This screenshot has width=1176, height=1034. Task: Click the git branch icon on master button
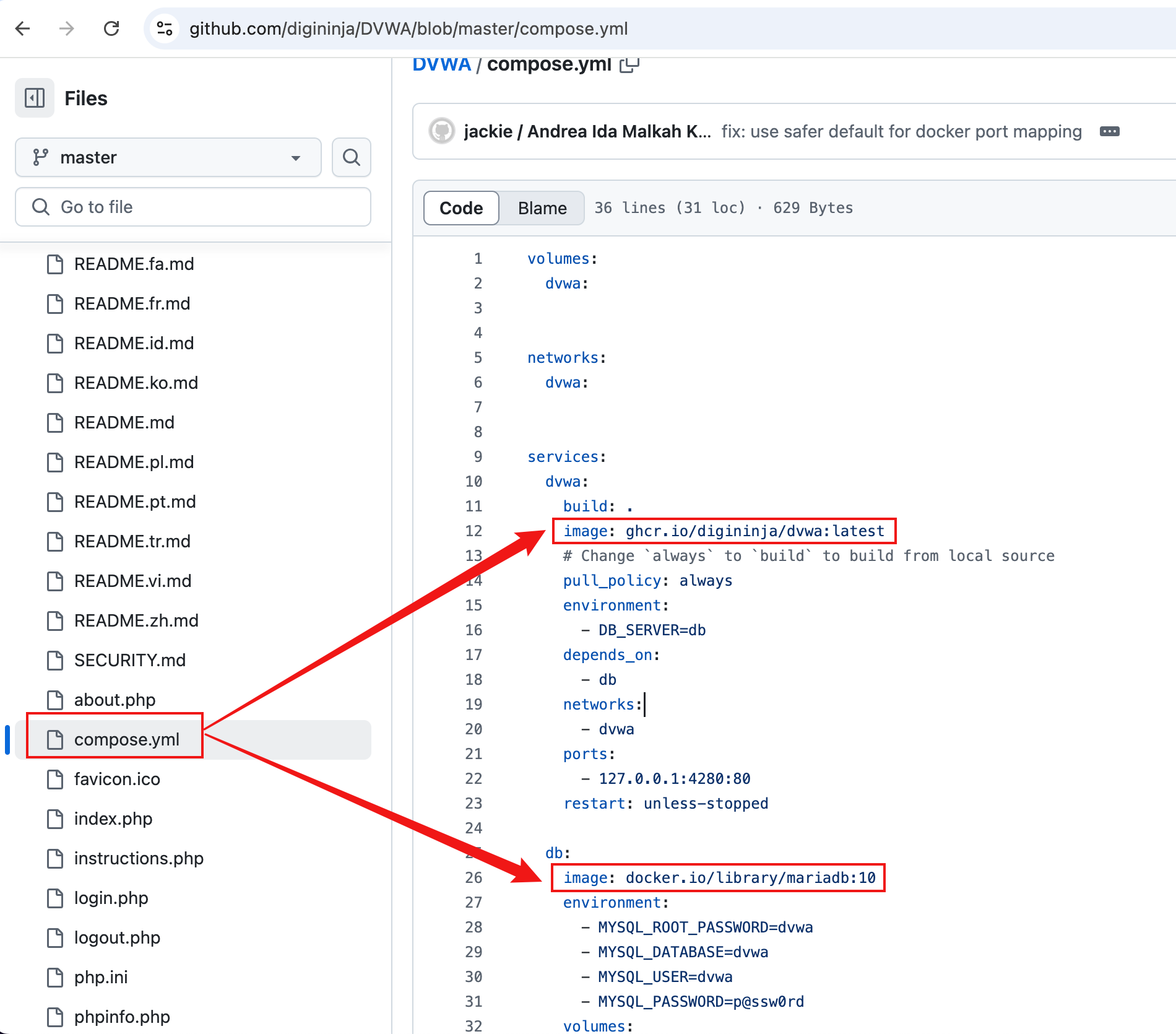41,157
